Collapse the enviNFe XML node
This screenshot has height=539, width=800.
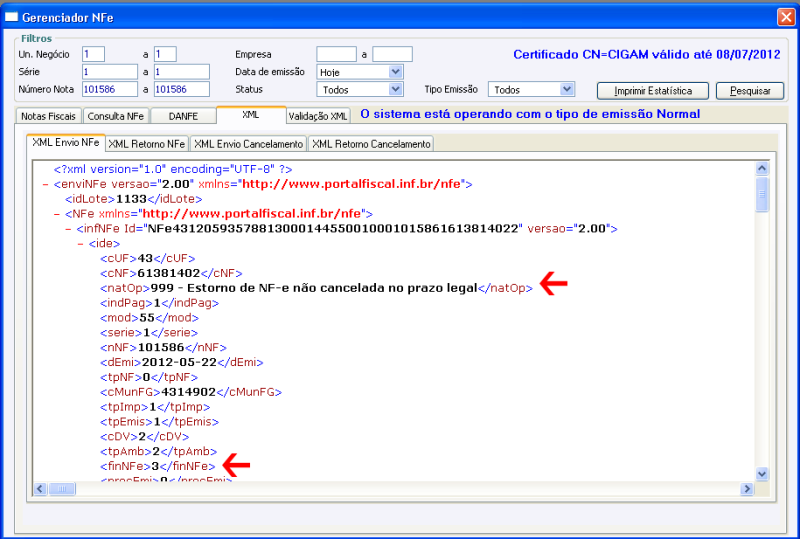[46, 184]
